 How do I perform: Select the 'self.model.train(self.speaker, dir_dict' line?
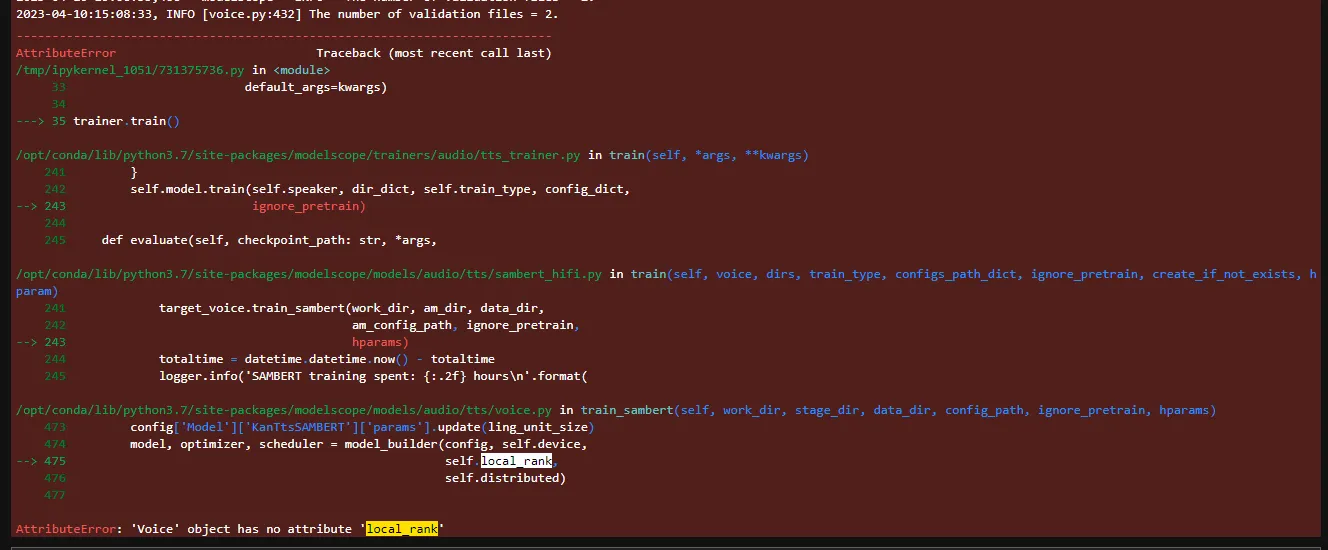(x=380, y=189)
